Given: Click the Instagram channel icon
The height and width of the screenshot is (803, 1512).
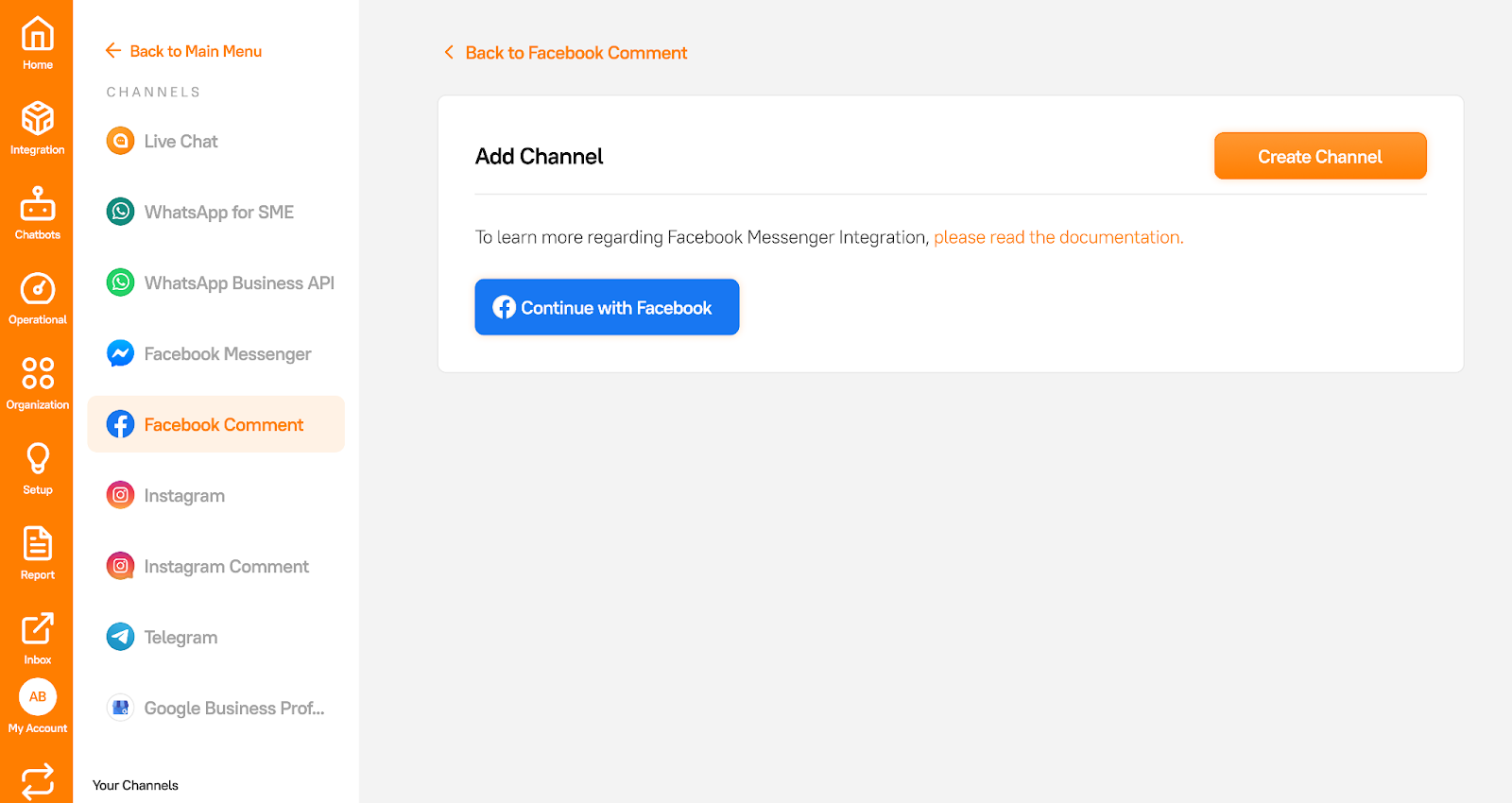Looking at the screenshot, I should click(x=120, y=495).
